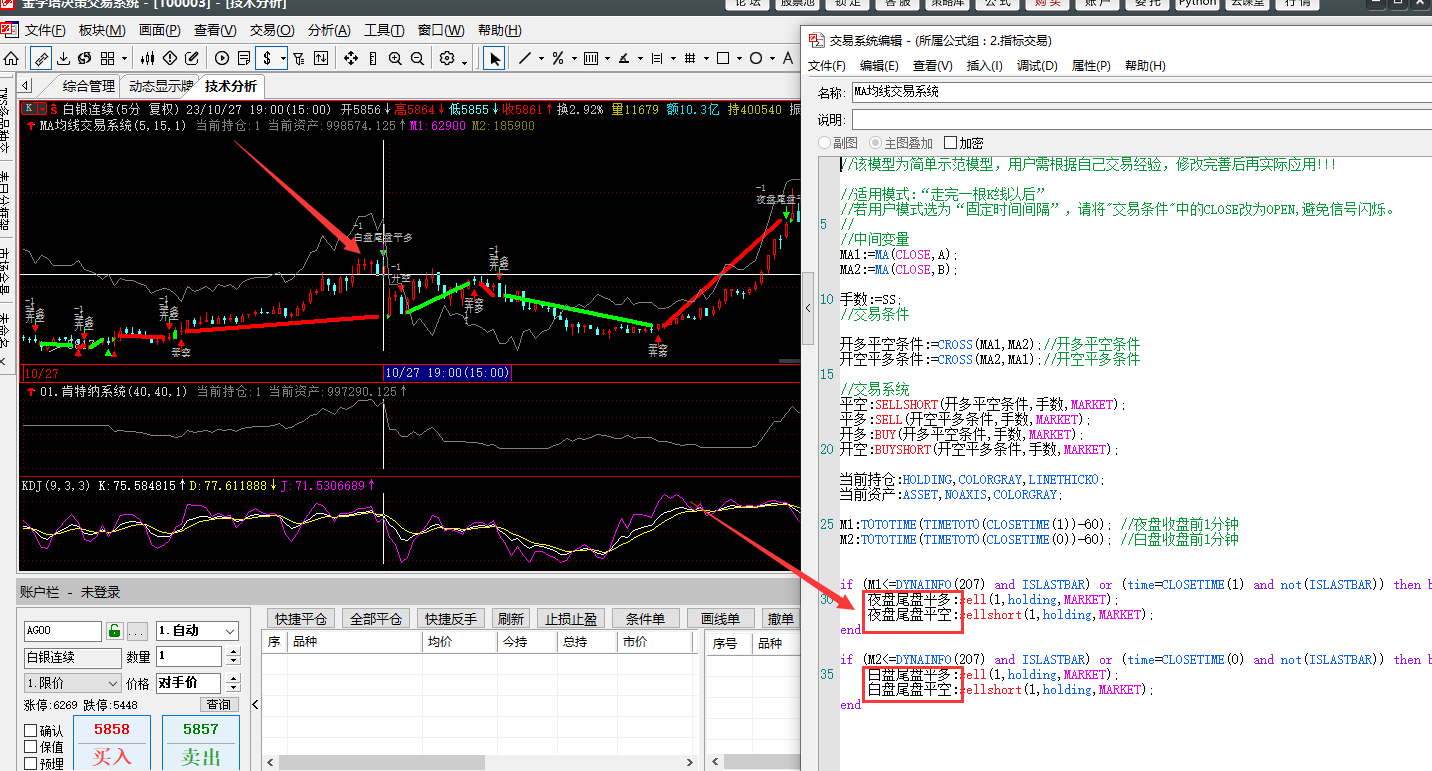Expand the grid layout dropdown arrow
Screen dimensions: 1432x771
124,59
